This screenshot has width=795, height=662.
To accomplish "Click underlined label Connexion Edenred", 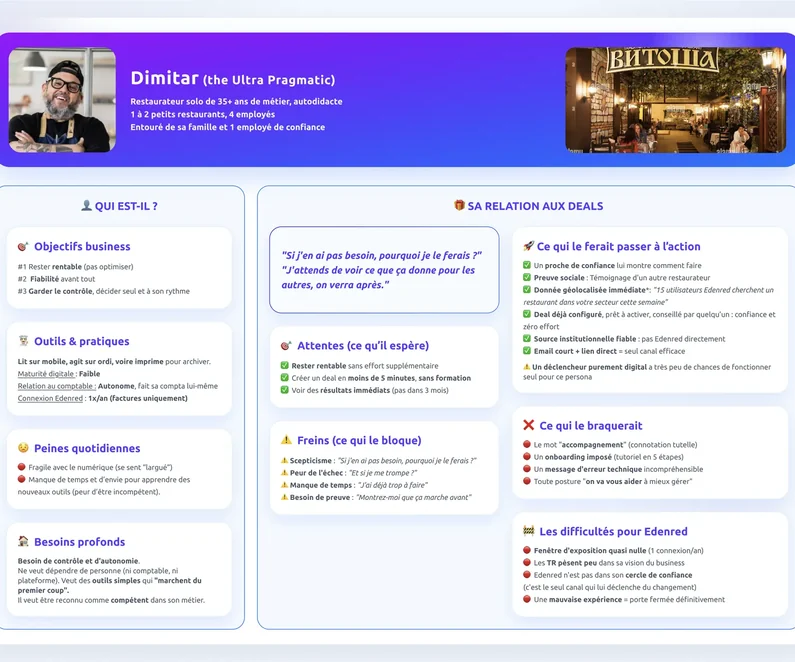I will [x=50, y=398].
